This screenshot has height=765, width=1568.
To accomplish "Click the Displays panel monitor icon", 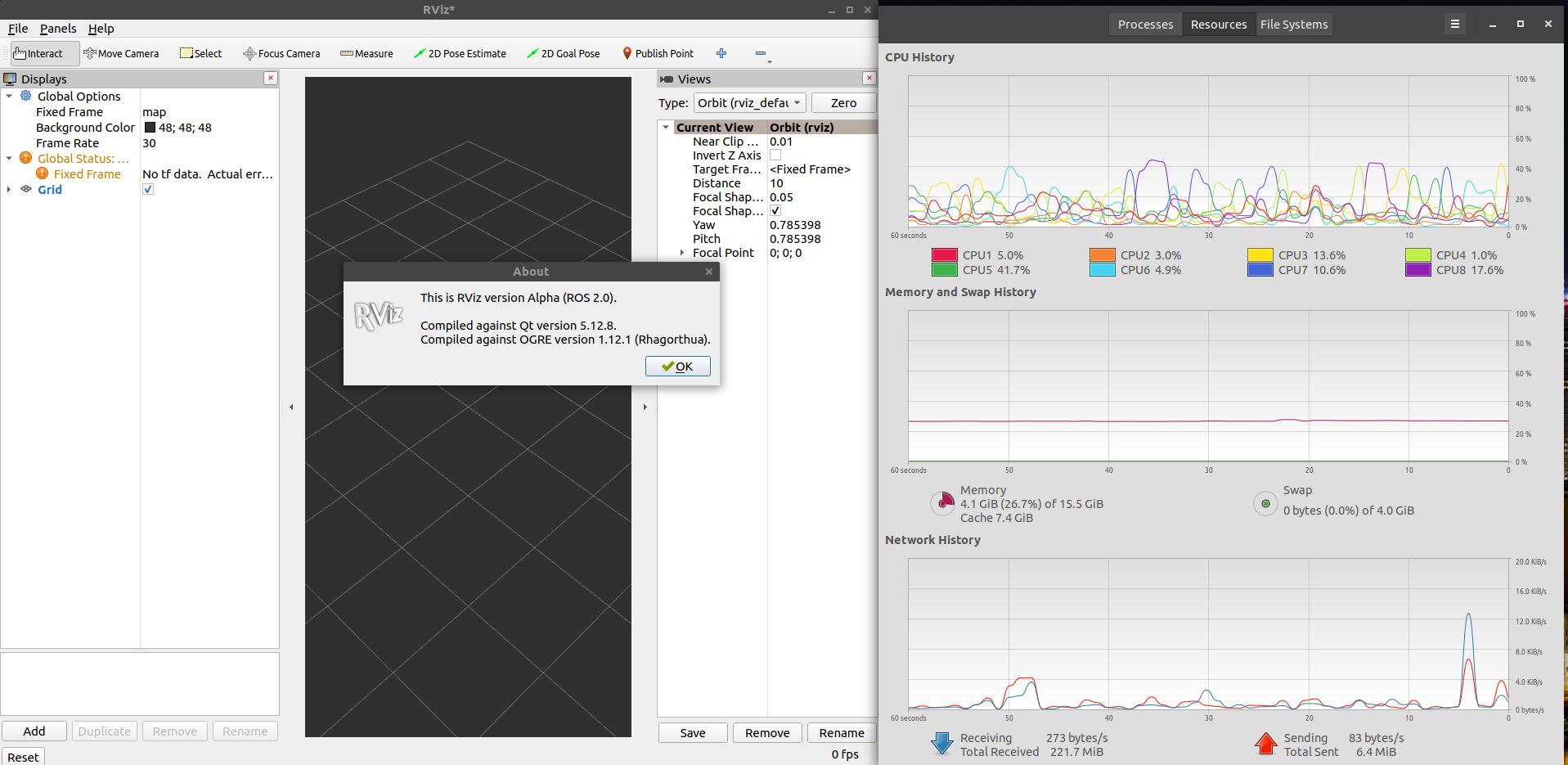I will tap(10, 79).
